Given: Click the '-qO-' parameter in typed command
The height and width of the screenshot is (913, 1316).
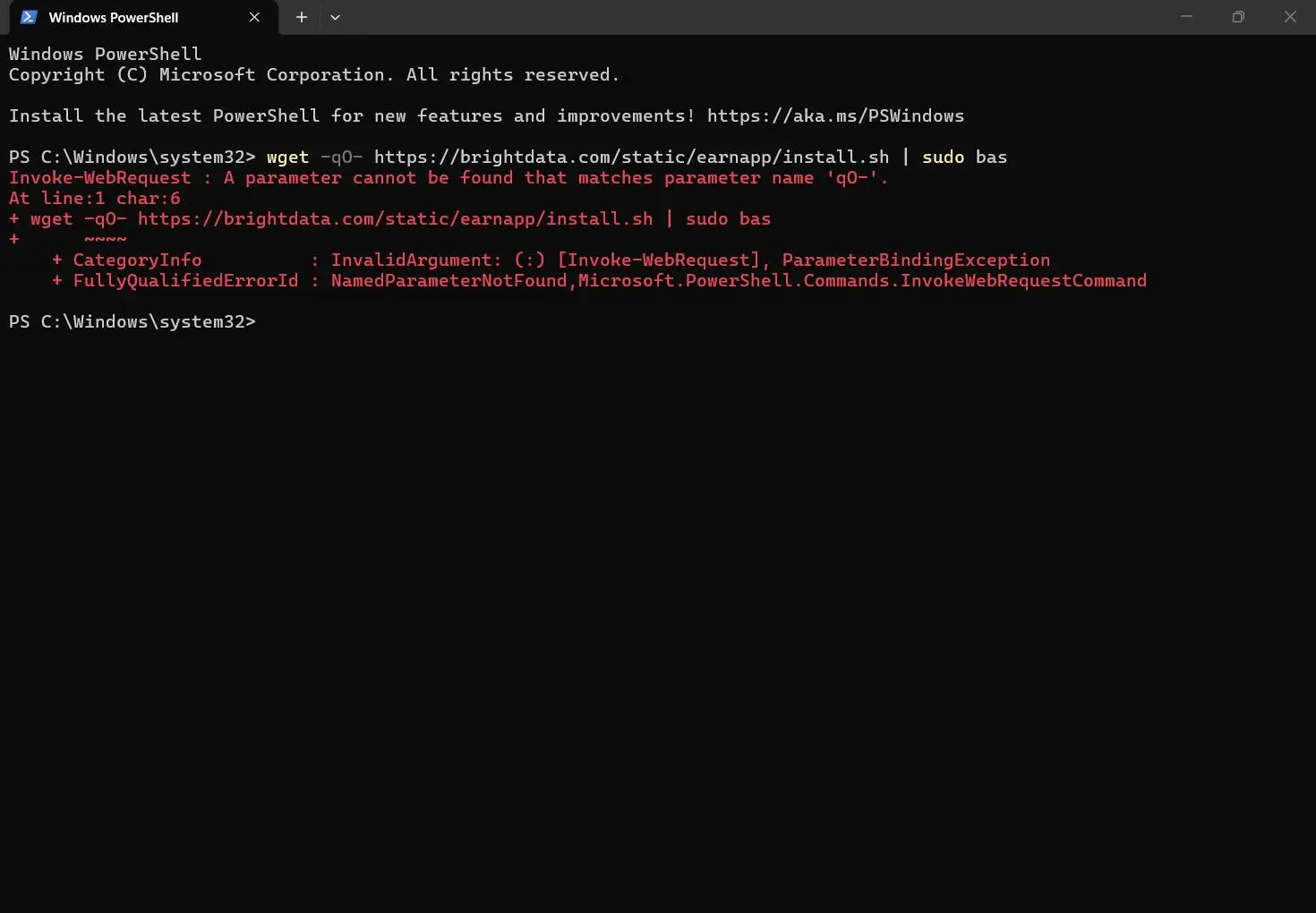Looking at the screenshot, I should pos(341,158).
